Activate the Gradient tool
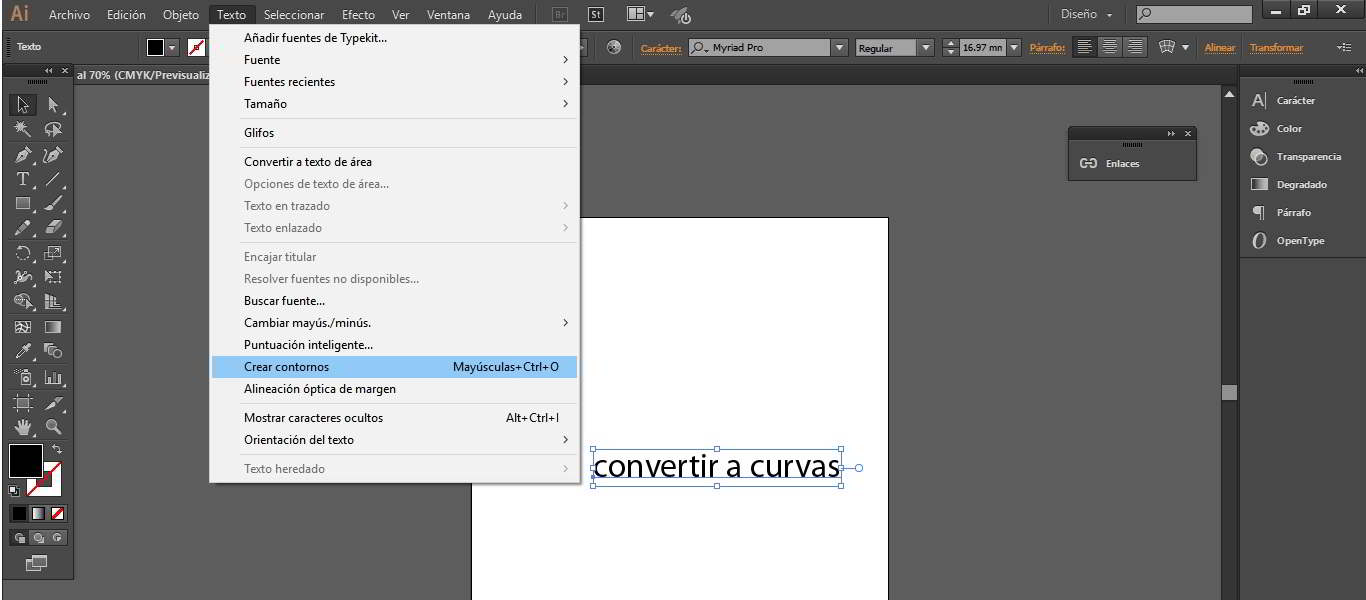The height and width of the screenshot is (600, 1366). pyautogui.click(x=53, y=327)
